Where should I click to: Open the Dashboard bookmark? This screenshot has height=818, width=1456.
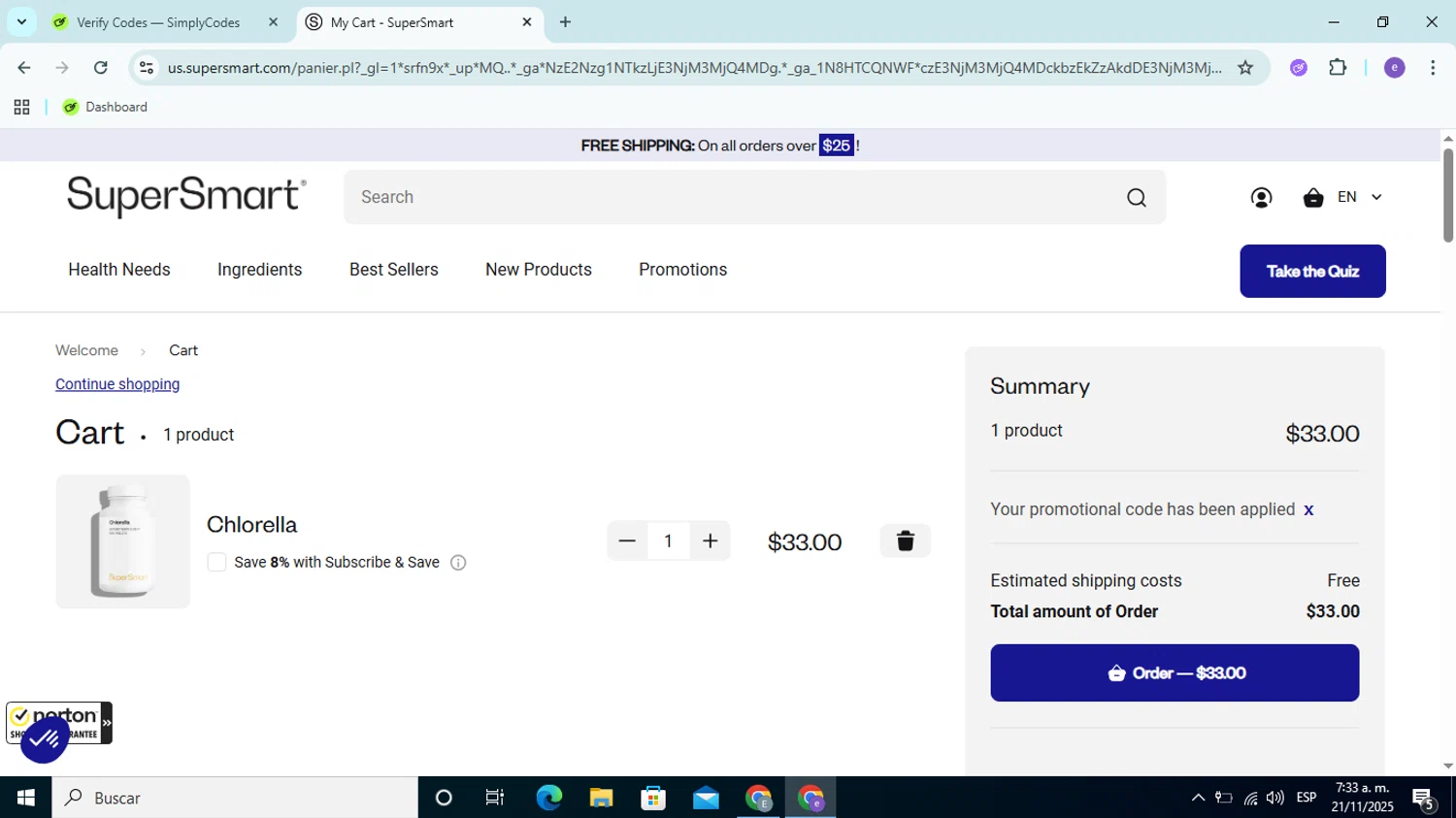tap(105, 108)
